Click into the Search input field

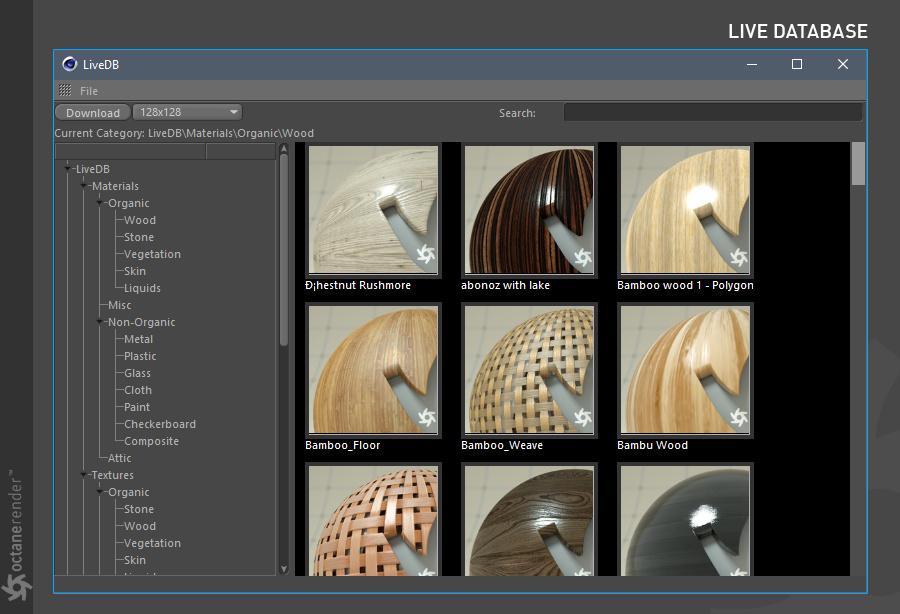pyautogui.click(x=712, y=113)
